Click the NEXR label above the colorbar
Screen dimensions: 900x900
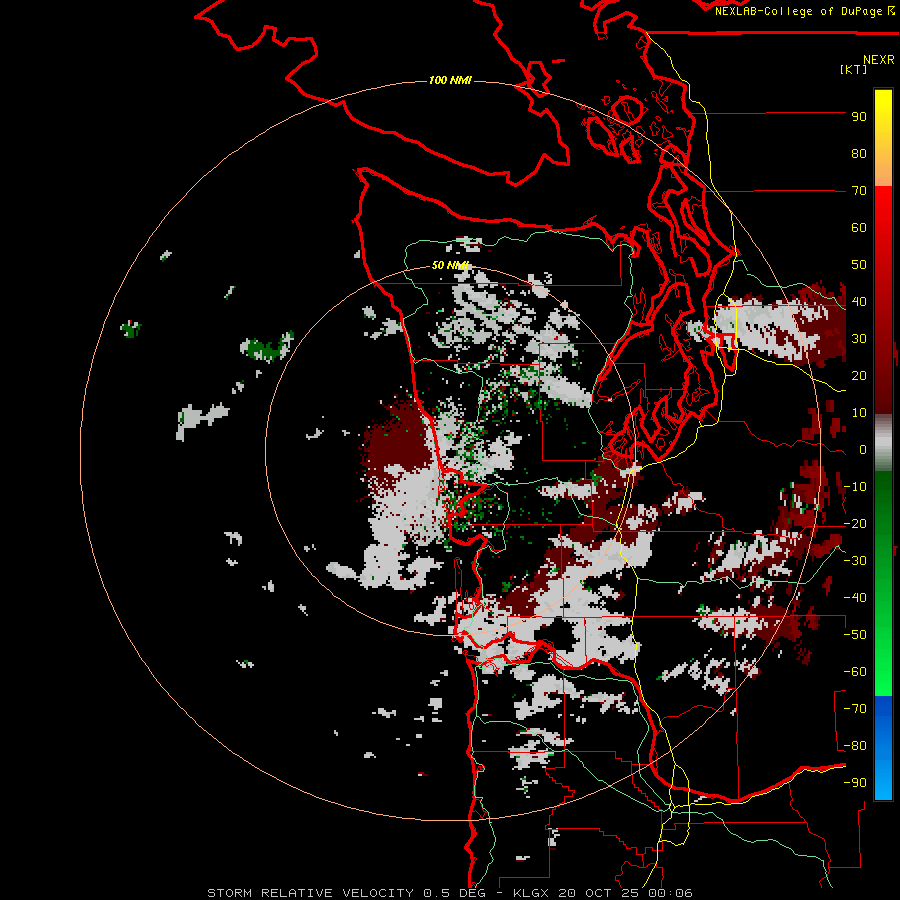[879, 60]
